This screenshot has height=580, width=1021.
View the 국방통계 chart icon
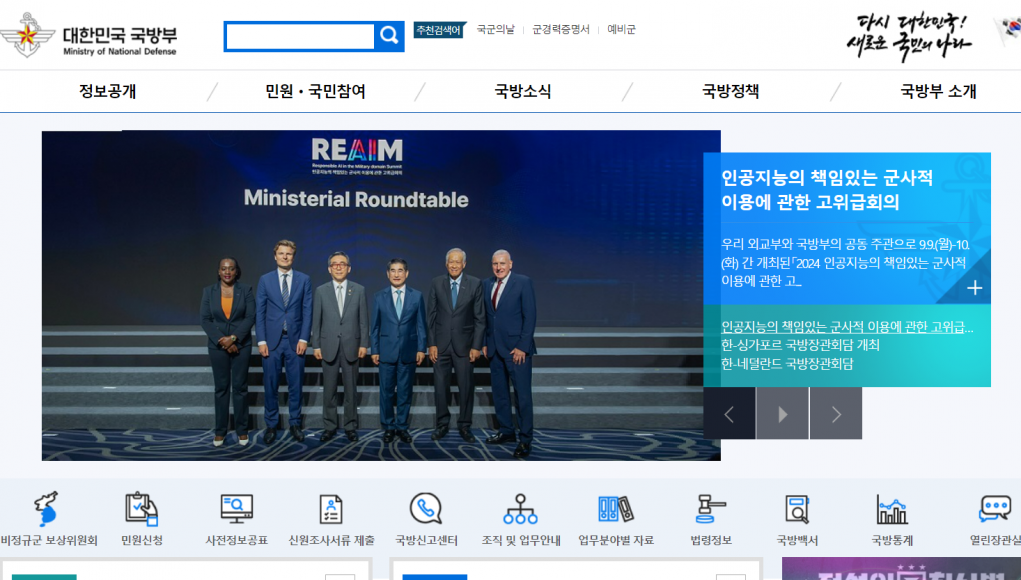[891, 509]
